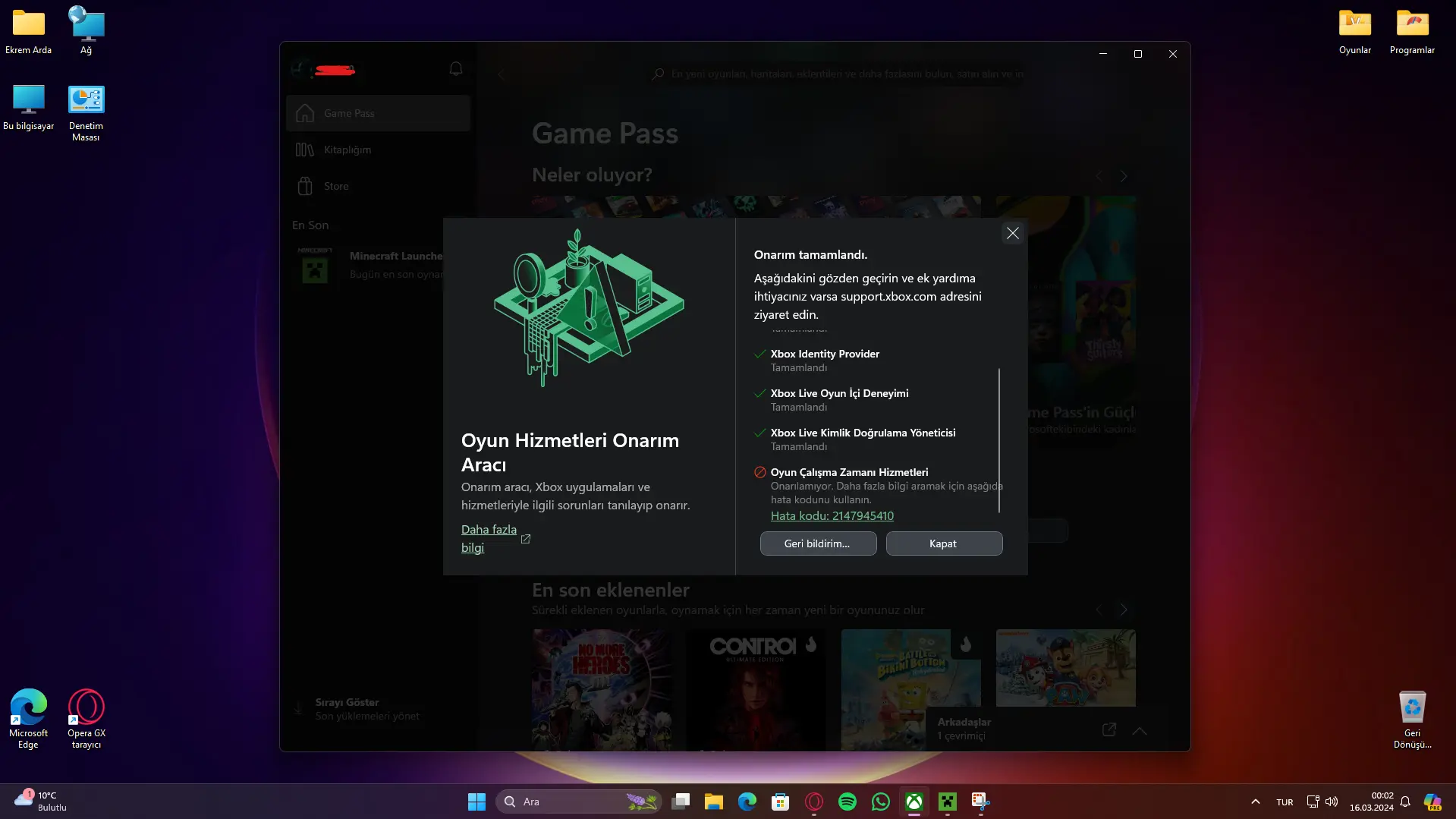Screen dimensions: 1456x819
Task: Open File Explorer from the taskbar
Action: pos(714,802)
